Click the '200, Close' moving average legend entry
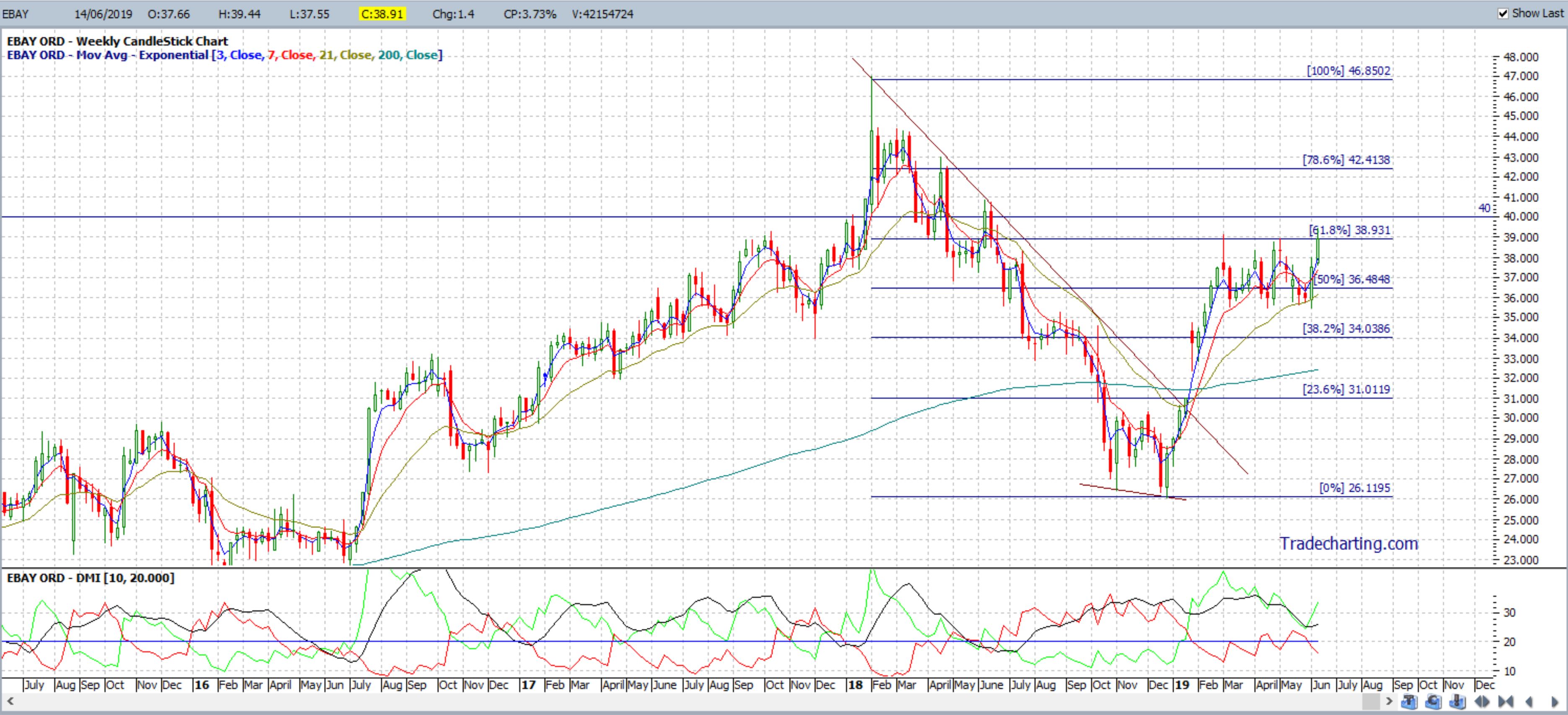 point(408,55)
